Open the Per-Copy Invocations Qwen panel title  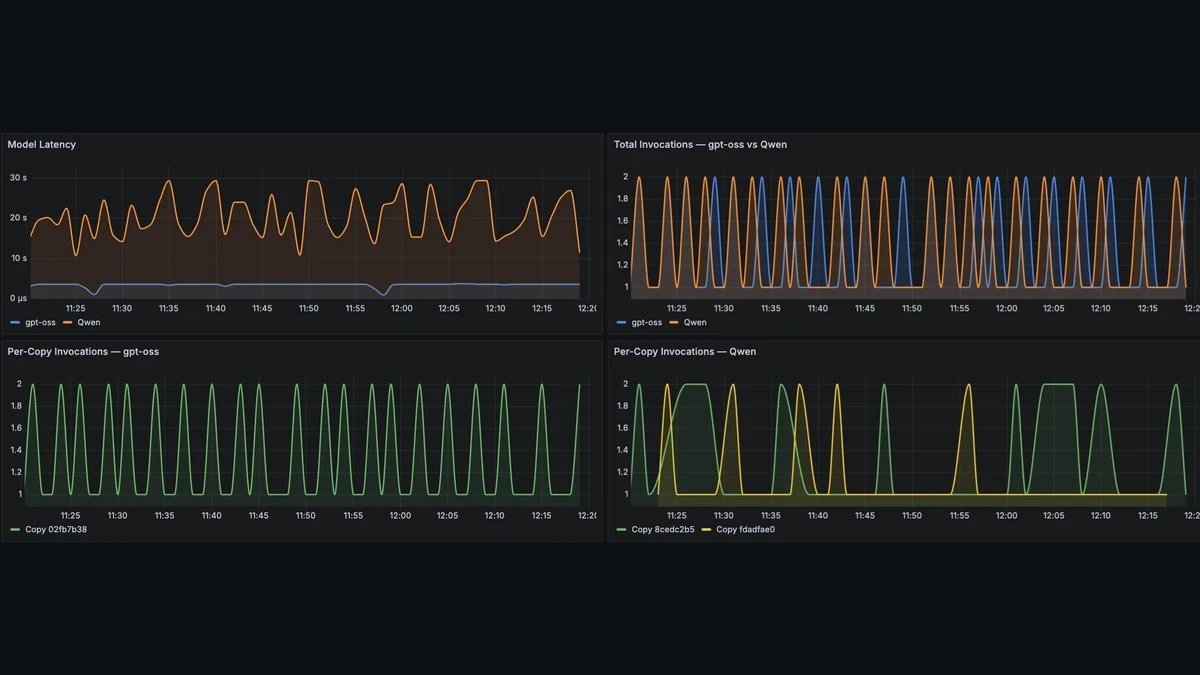685,352
